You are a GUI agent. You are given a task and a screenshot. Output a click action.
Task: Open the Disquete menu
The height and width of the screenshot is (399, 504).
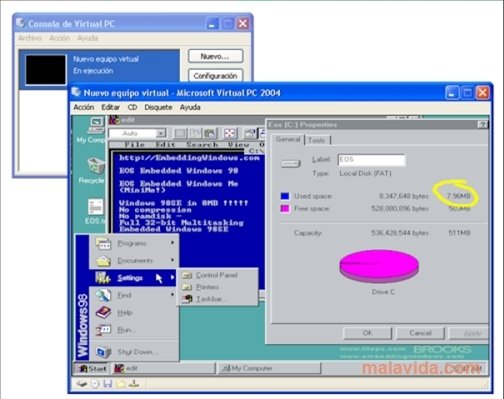click(158, 107)
